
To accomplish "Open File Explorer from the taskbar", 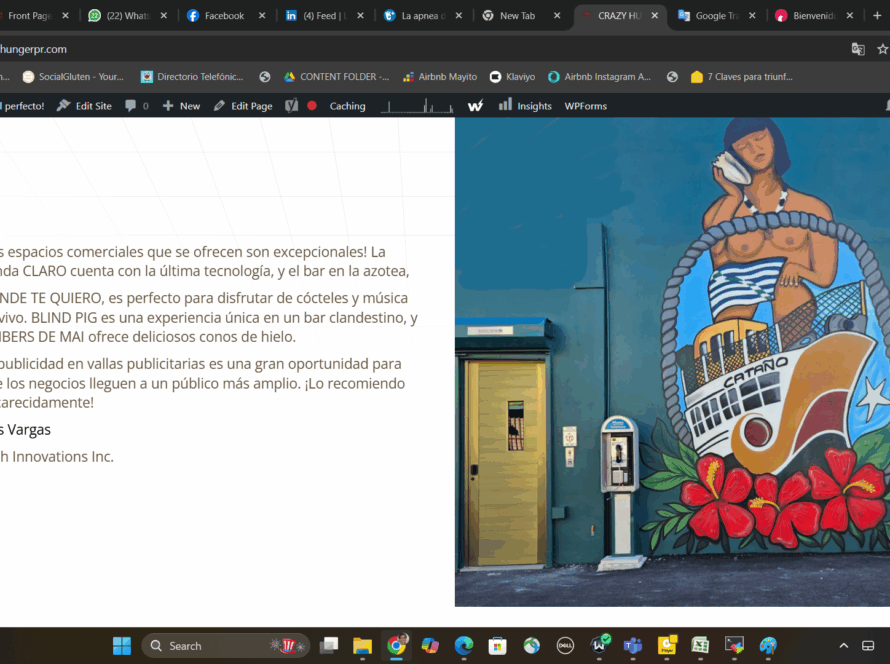I will [362, 646].
